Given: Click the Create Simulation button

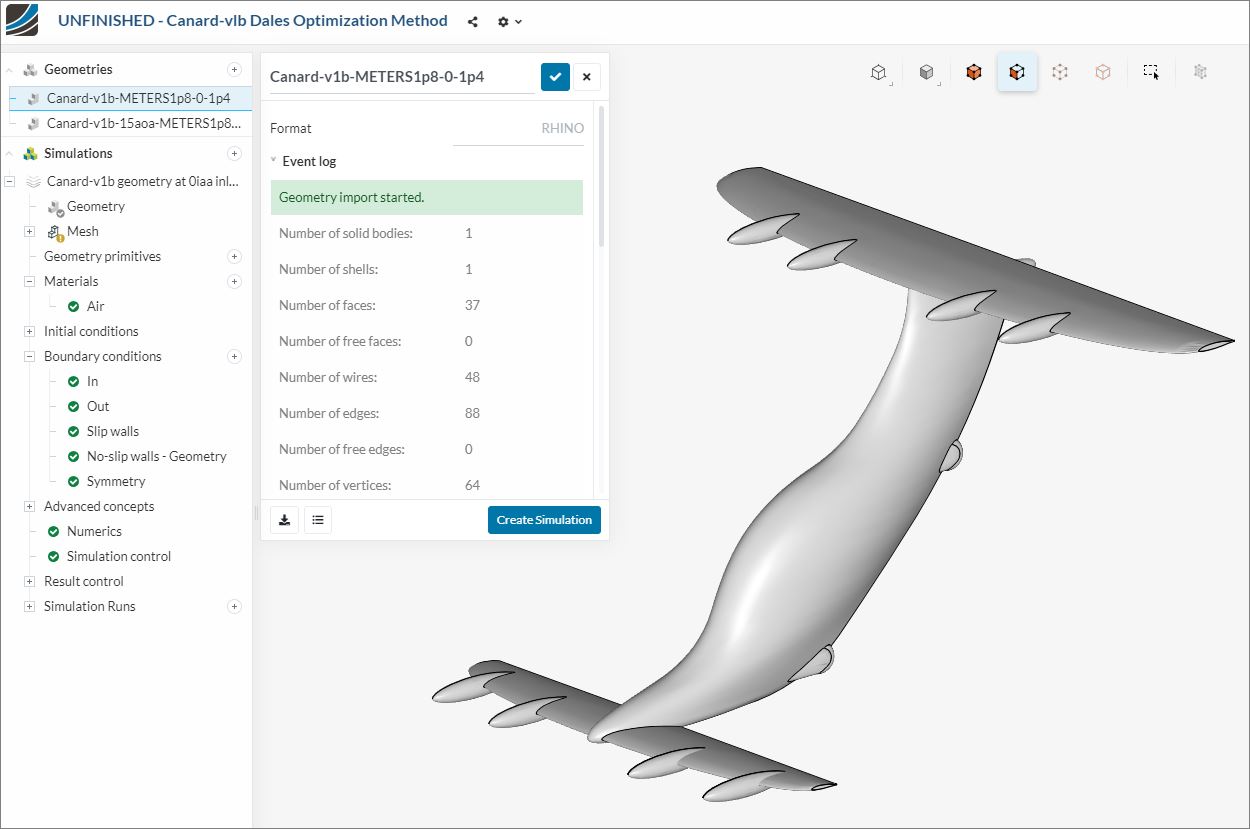Looking at the screenshot, I should pos(544,520).
